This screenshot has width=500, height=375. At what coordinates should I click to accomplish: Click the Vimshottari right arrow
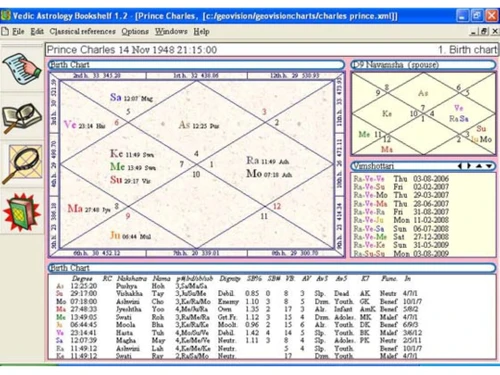(468, 166)
